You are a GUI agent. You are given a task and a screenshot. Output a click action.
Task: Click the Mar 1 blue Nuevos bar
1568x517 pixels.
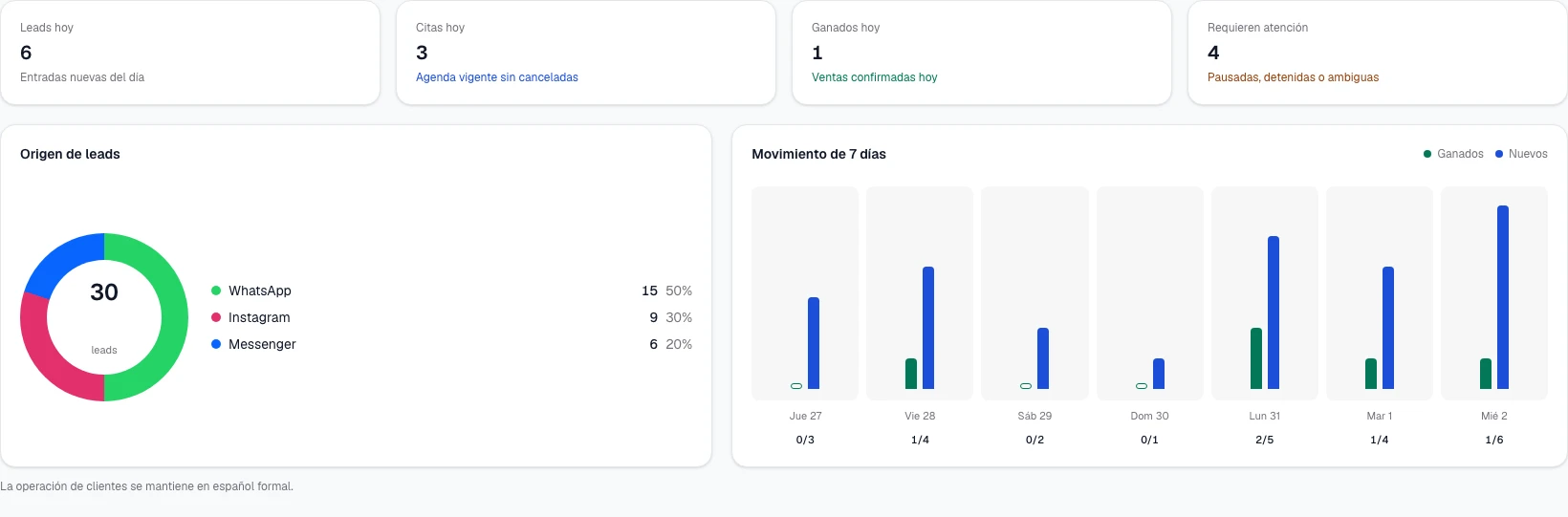(1388, 328)
